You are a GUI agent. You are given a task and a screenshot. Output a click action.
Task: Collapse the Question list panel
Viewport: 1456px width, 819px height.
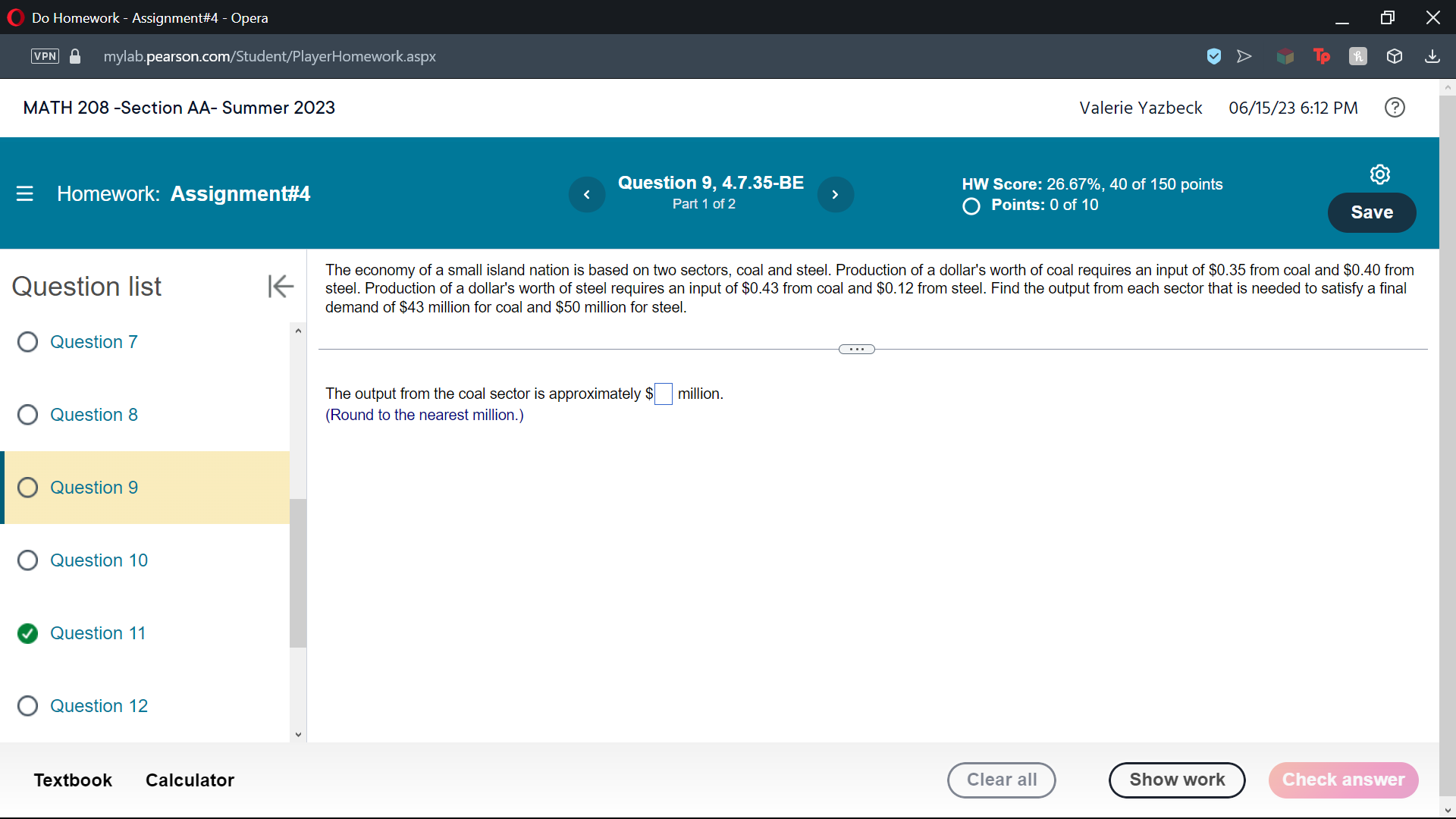tap(280, 286)
